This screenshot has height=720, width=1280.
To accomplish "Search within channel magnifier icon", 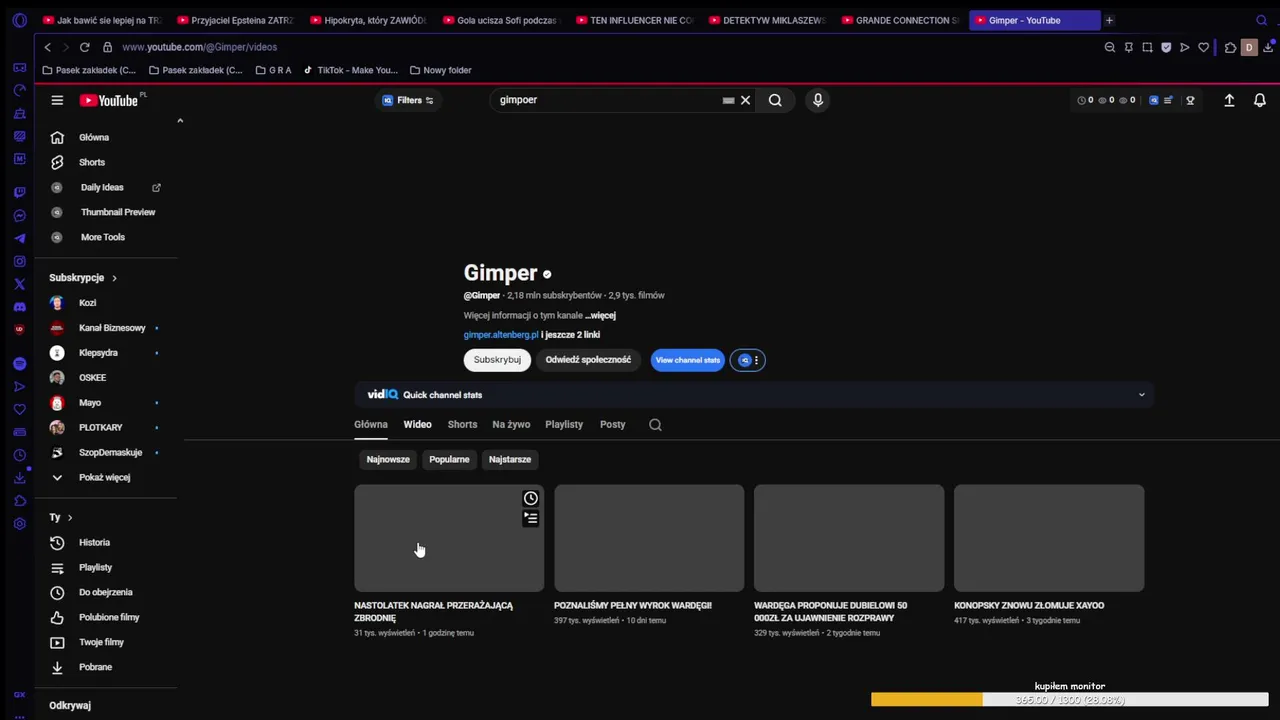I will pyautogui.click(x=655, y=424).
